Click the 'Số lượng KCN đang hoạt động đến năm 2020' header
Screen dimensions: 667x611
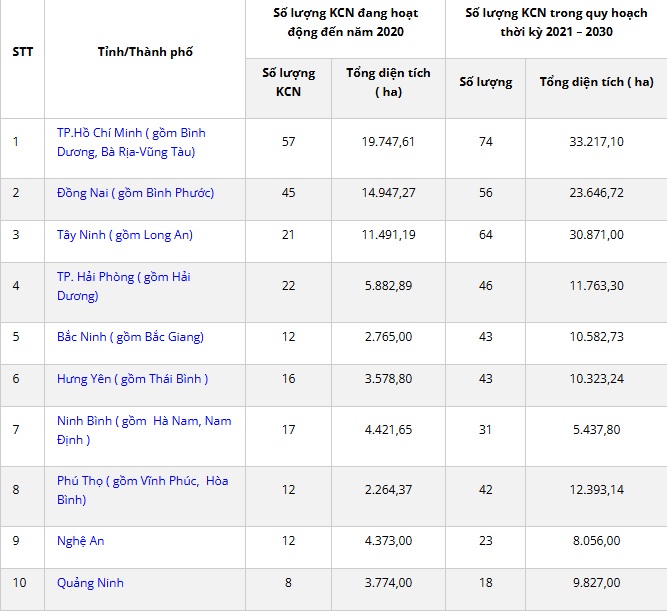[x=345, y=22]
